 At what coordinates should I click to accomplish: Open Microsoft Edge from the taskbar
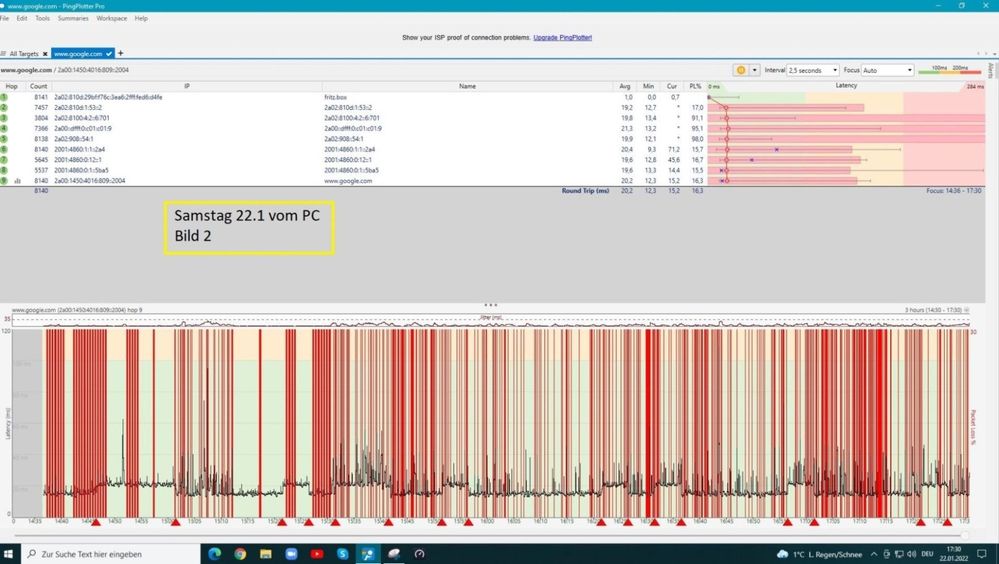pos(214,554)
